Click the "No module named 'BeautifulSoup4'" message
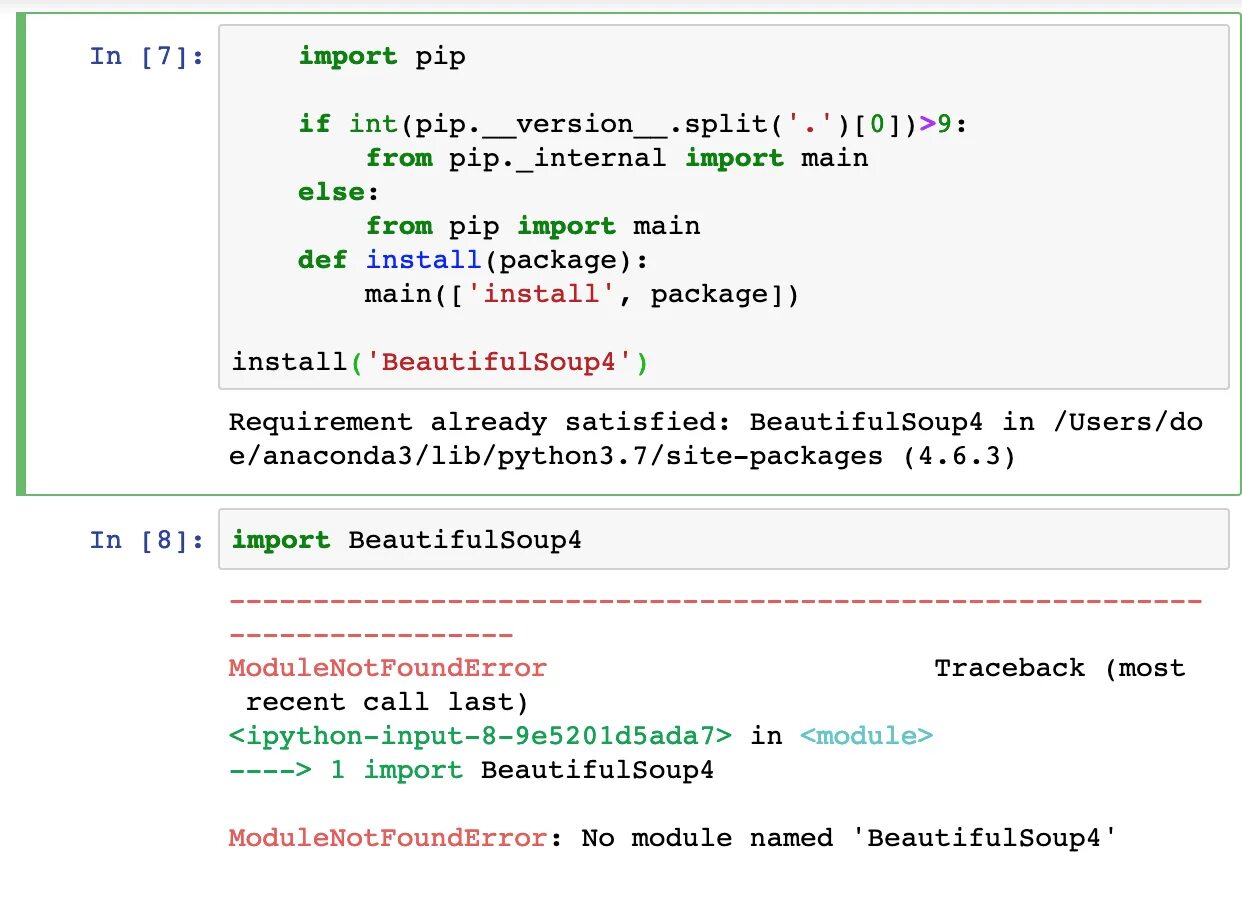1242x898 pixels. click(848, 838)
